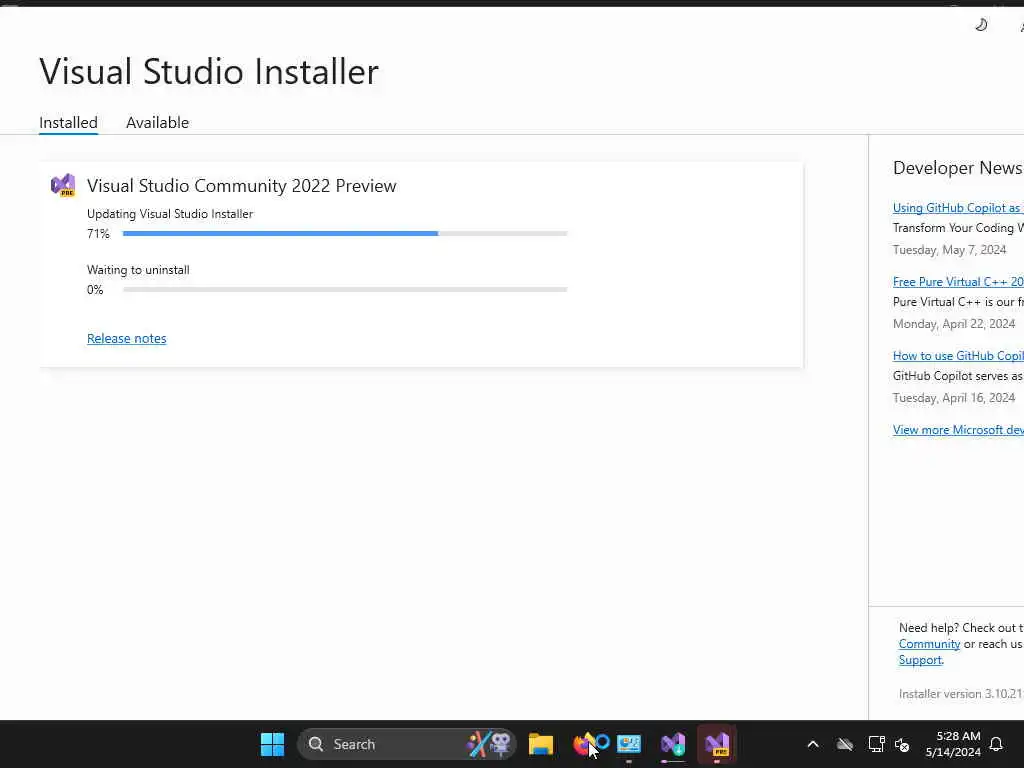1024x768 pixels.
Task: Click the Developer News heading
Action: click(x=957, y=168)
